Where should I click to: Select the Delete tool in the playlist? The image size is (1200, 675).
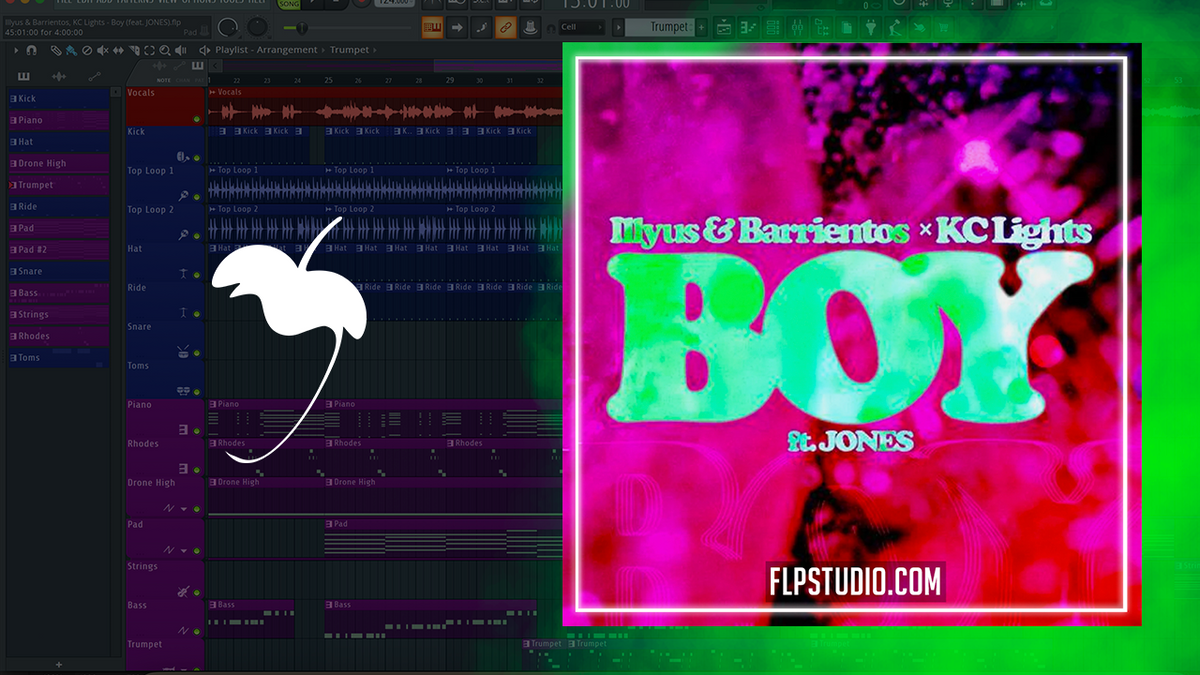(x=87, y=50)
